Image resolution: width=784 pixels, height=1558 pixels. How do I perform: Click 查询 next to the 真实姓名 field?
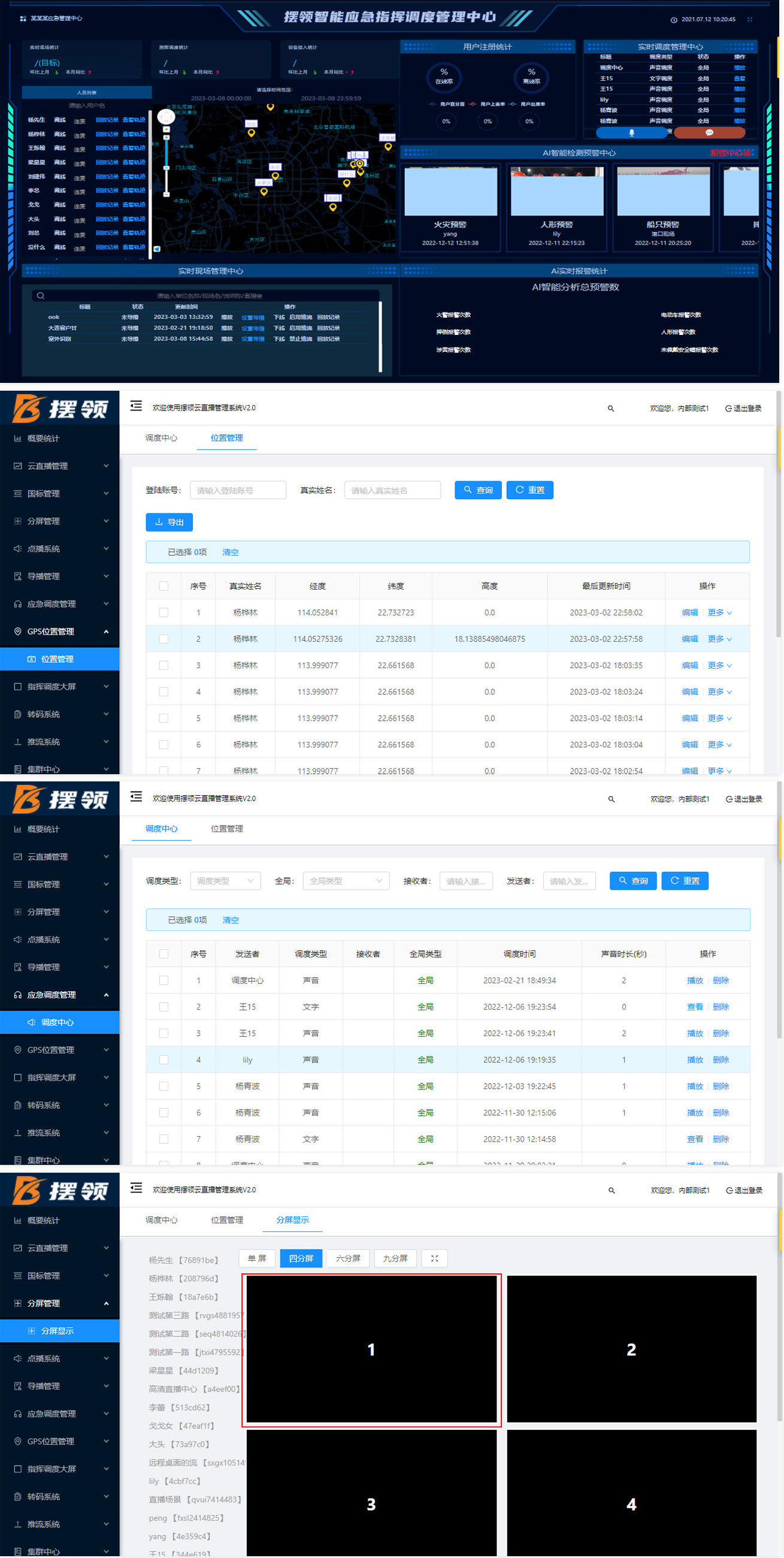477,490
